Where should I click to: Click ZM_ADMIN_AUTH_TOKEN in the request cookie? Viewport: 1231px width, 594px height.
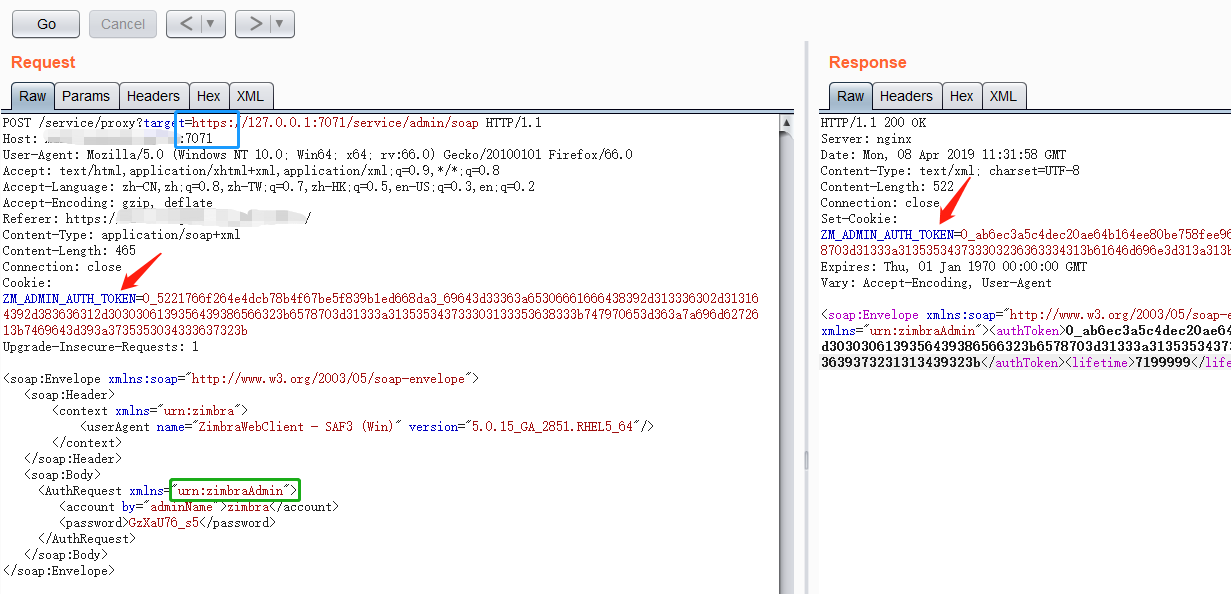[70, 299]
